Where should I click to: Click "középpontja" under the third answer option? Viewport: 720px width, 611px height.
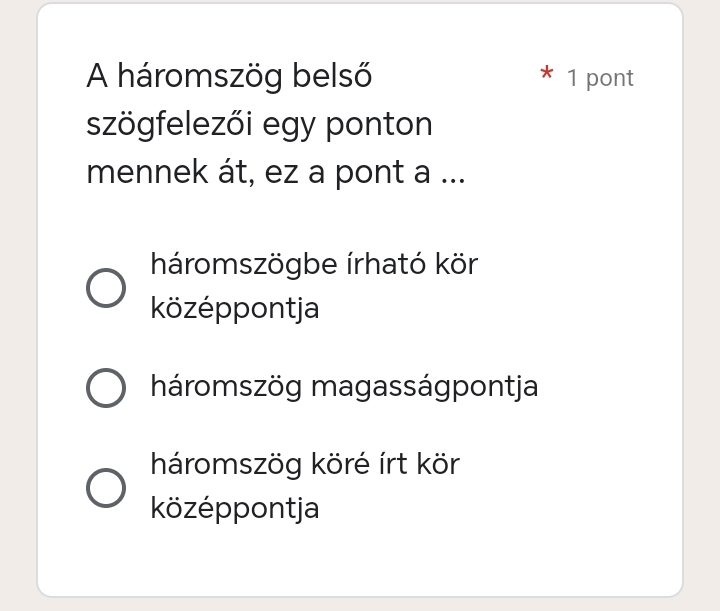tap(235, 508)
